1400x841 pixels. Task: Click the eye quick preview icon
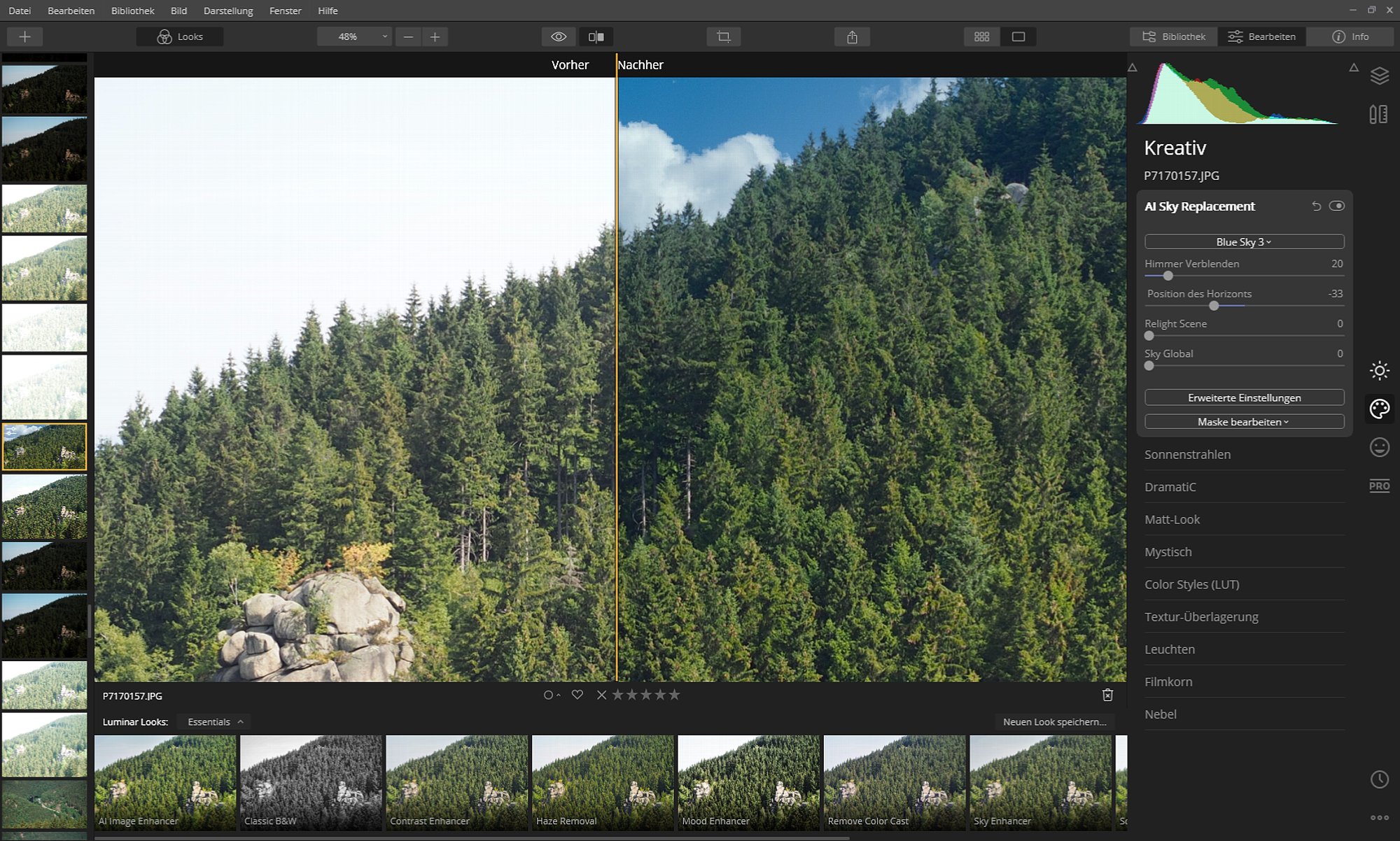(x=559, y=36)
